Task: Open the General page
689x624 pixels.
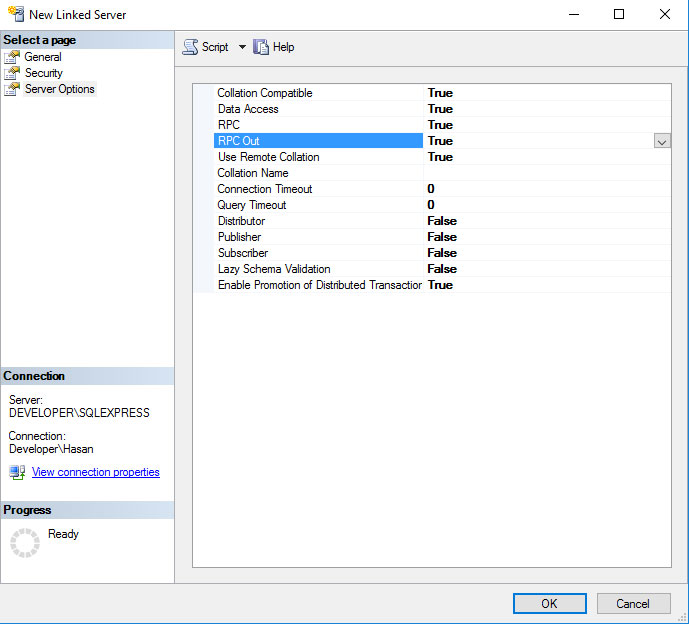Action: coord(43,57)
